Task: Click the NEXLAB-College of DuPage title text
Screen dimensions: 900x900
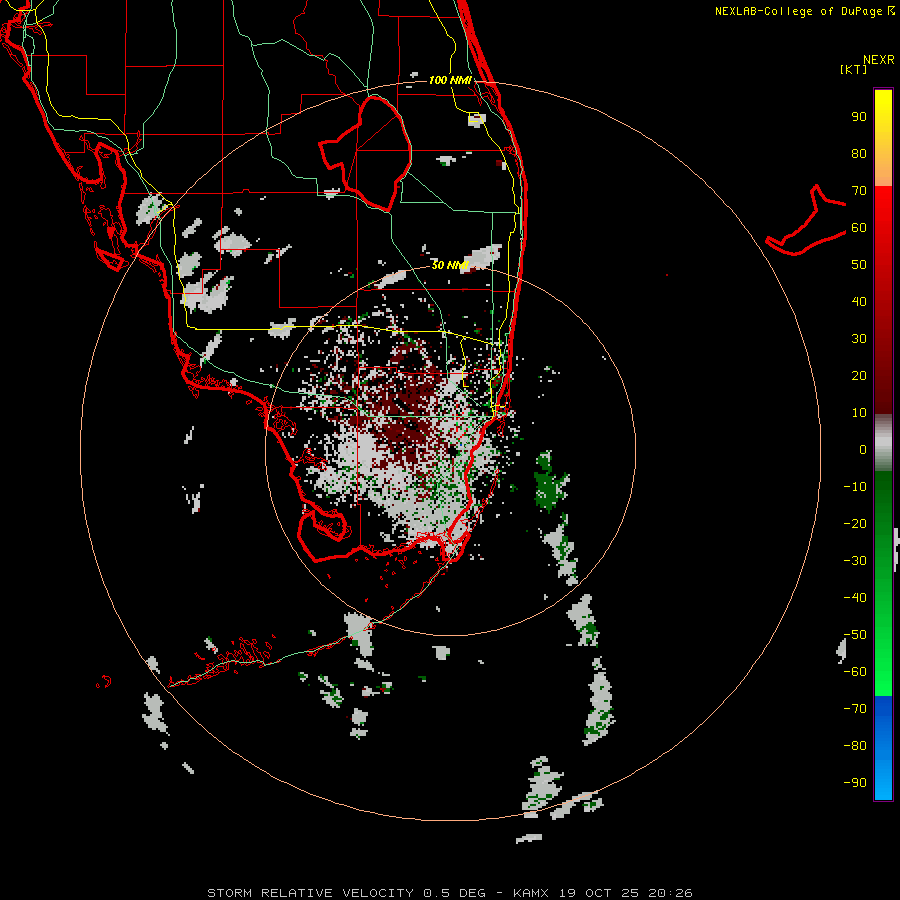Action: coord(798,11)
